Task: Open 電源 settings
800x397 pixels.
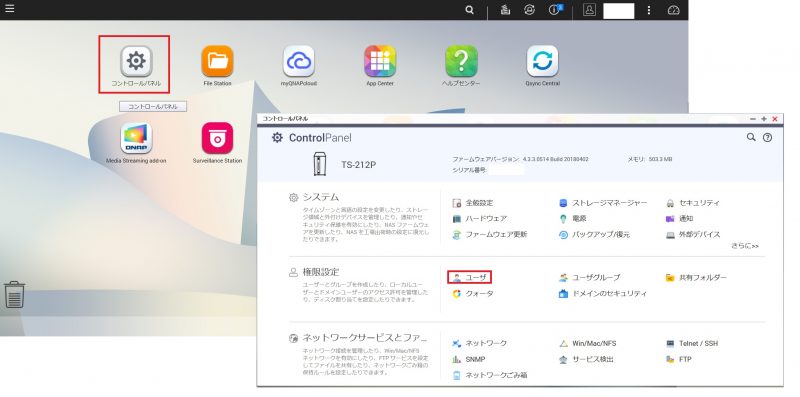Action: tap(572, 218)
